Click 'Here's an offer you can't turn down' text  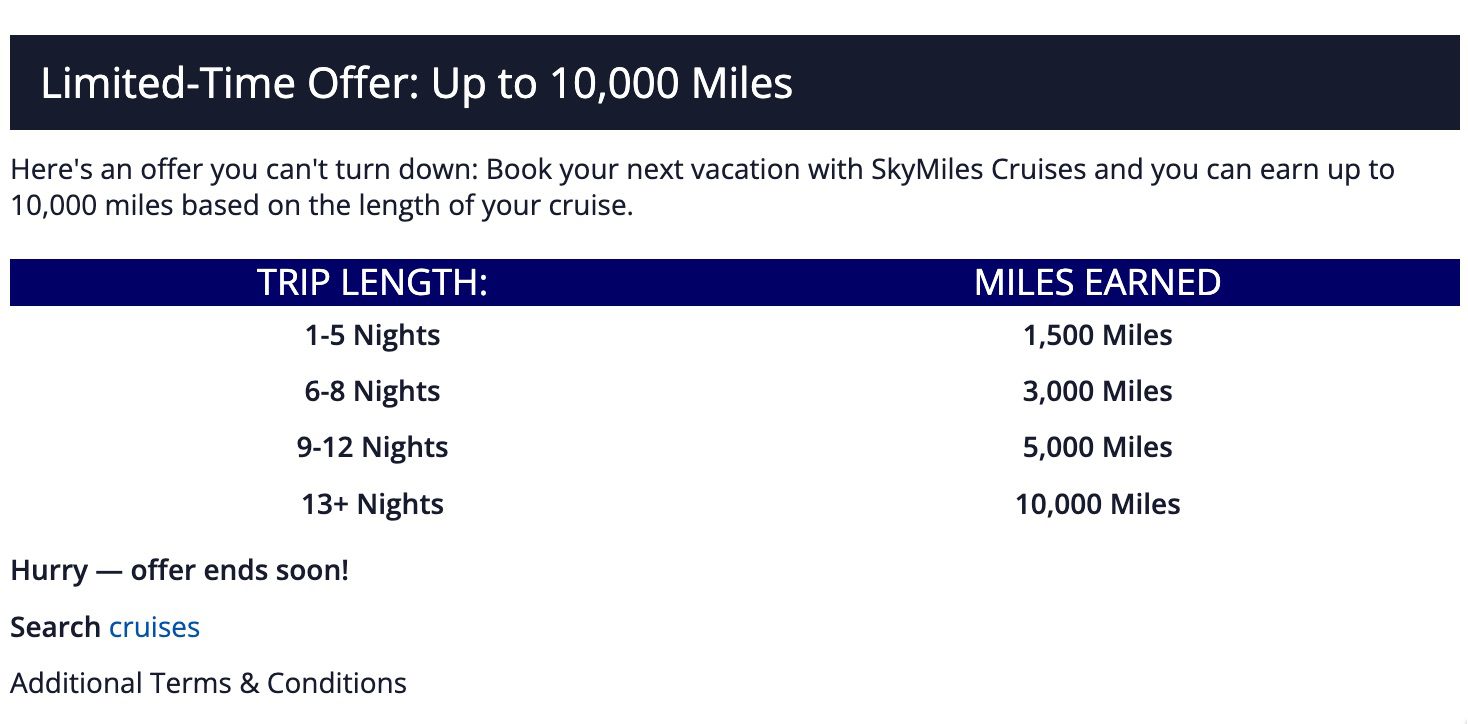pos(243,169)
